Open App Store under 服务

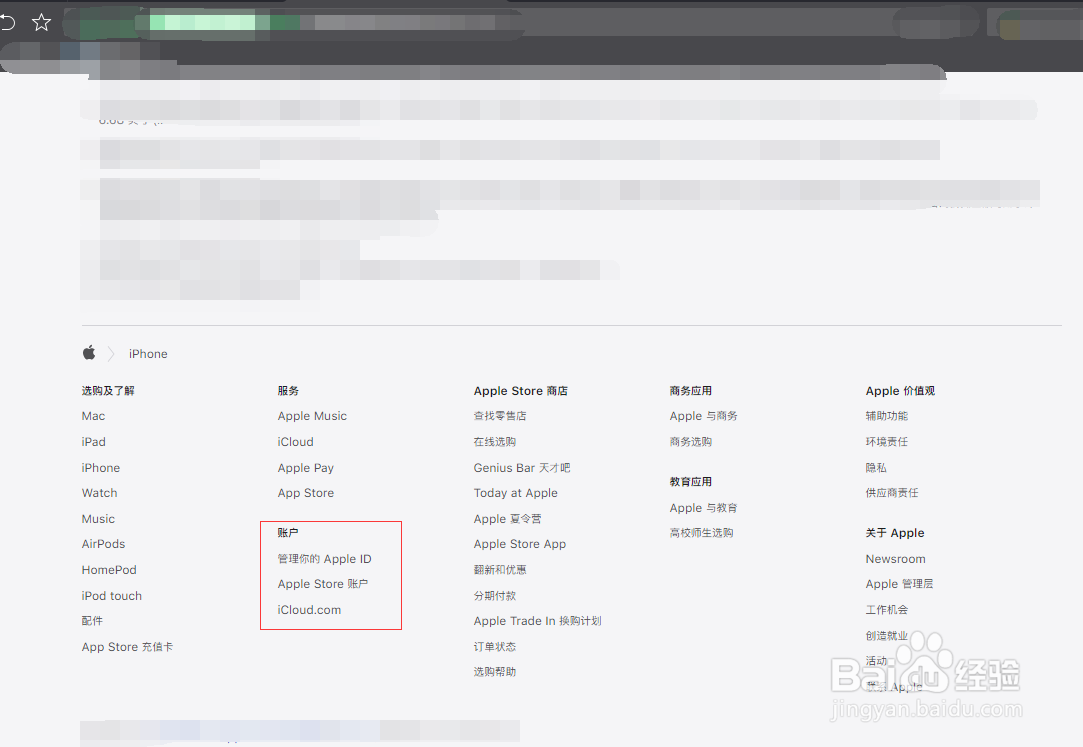306,493
